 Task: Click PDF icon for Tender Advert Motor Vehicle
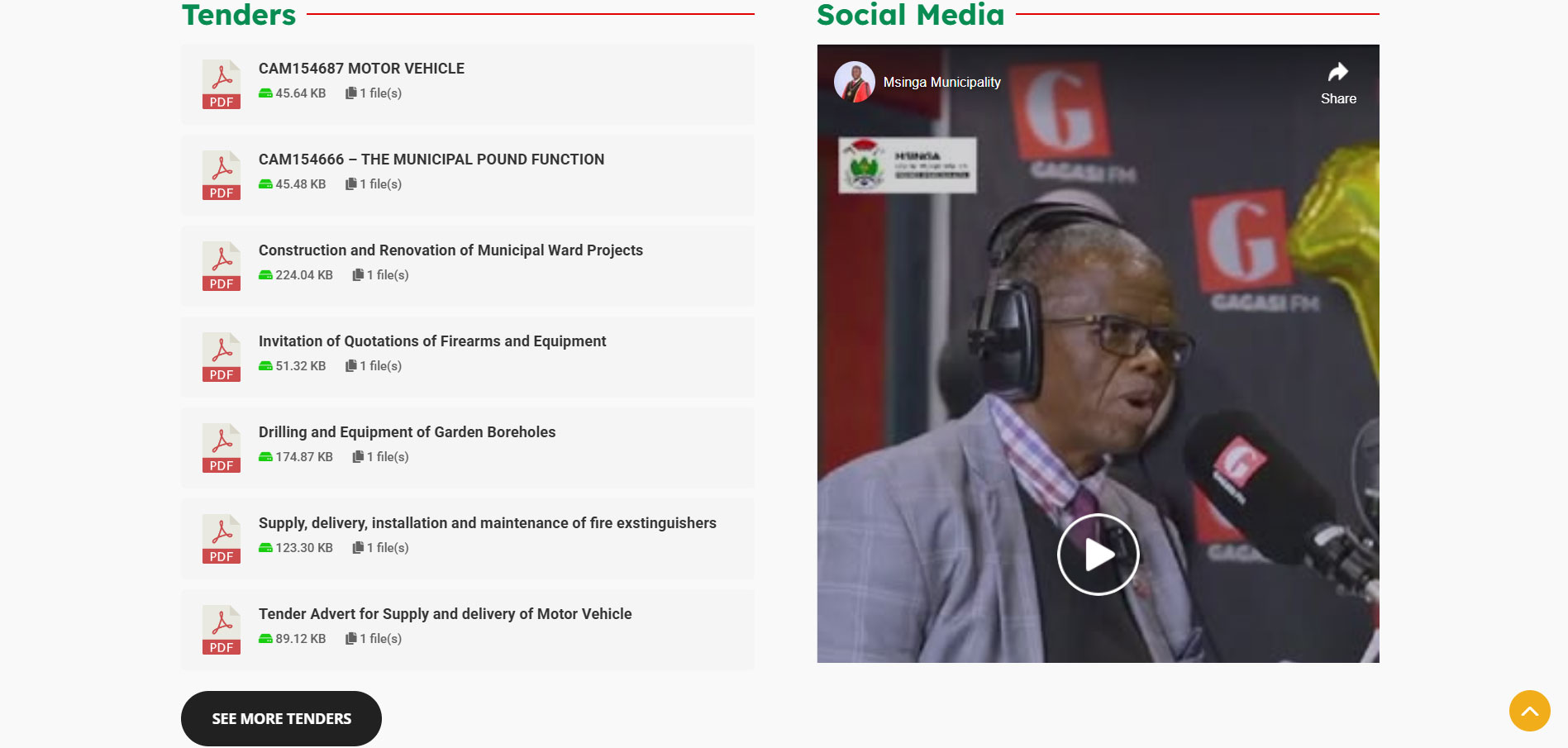221,630
